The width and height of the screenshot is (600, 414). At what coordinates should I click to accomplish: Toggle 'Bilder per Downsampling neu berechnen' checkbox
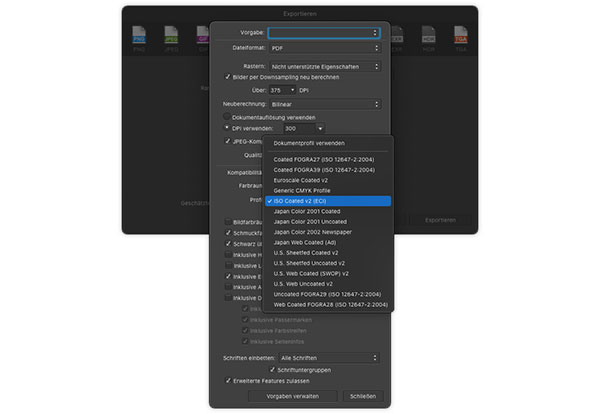pos(227,77)
